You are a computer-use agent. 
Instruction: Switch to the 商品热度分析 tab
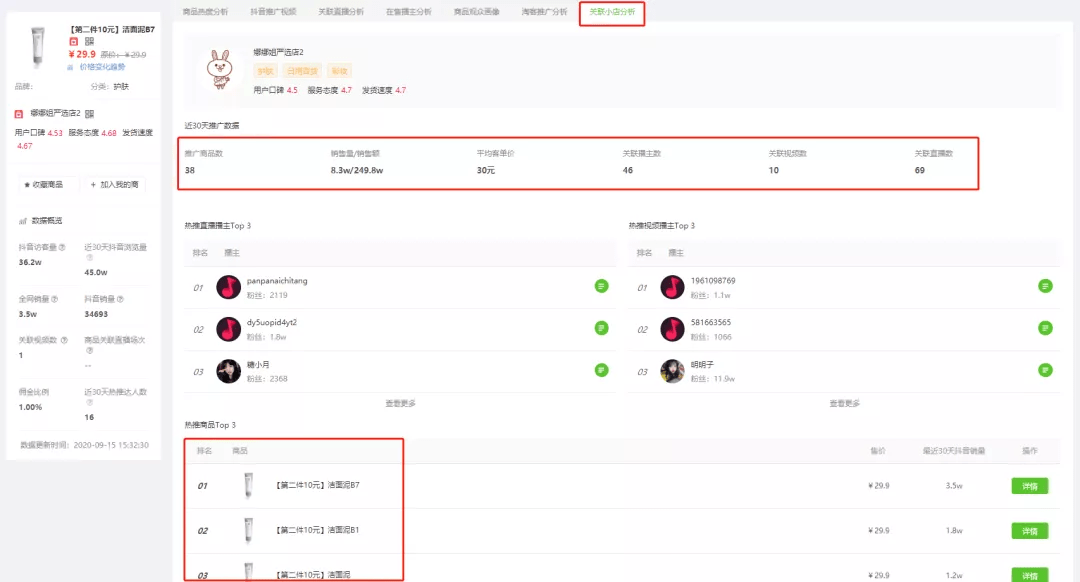[x=205, y=12]
